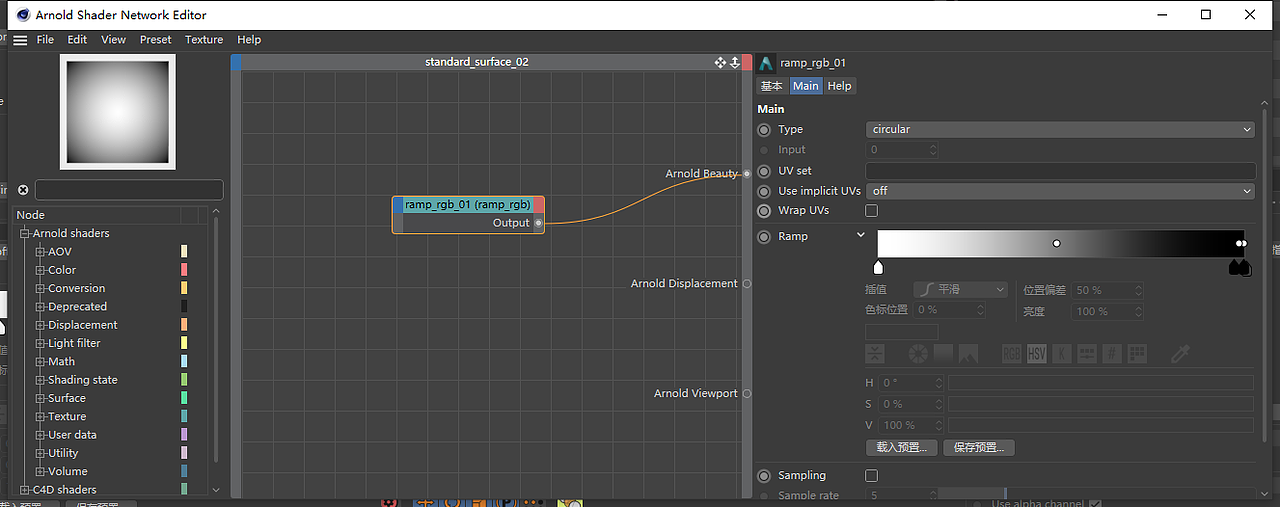Click the ramp_rgb_01 Output port
The image size is (1280, 507).
click(x=538, y=223)
